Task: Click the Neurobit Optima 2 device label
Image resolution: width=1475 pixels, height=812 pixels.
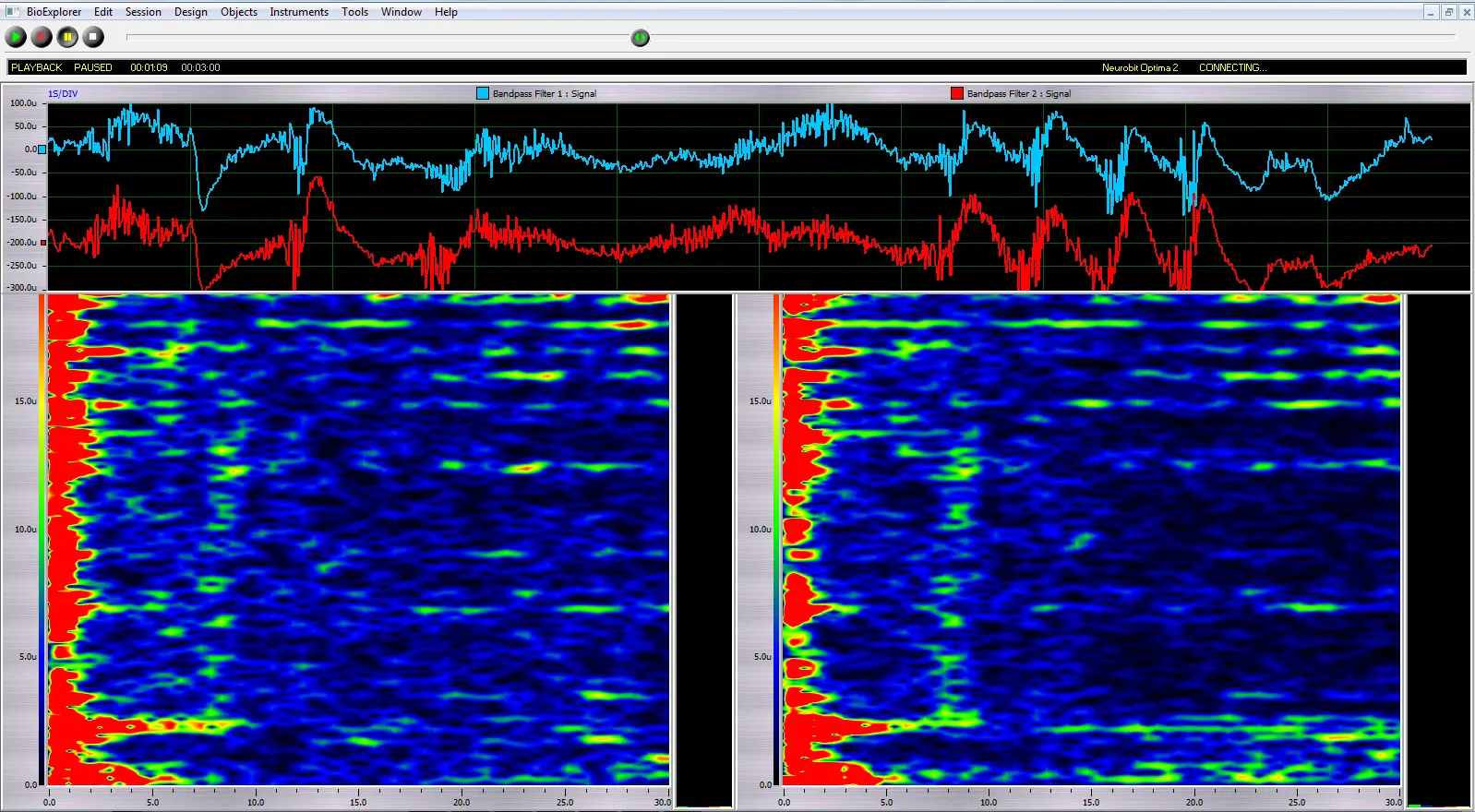Action: click(1140, 67)
